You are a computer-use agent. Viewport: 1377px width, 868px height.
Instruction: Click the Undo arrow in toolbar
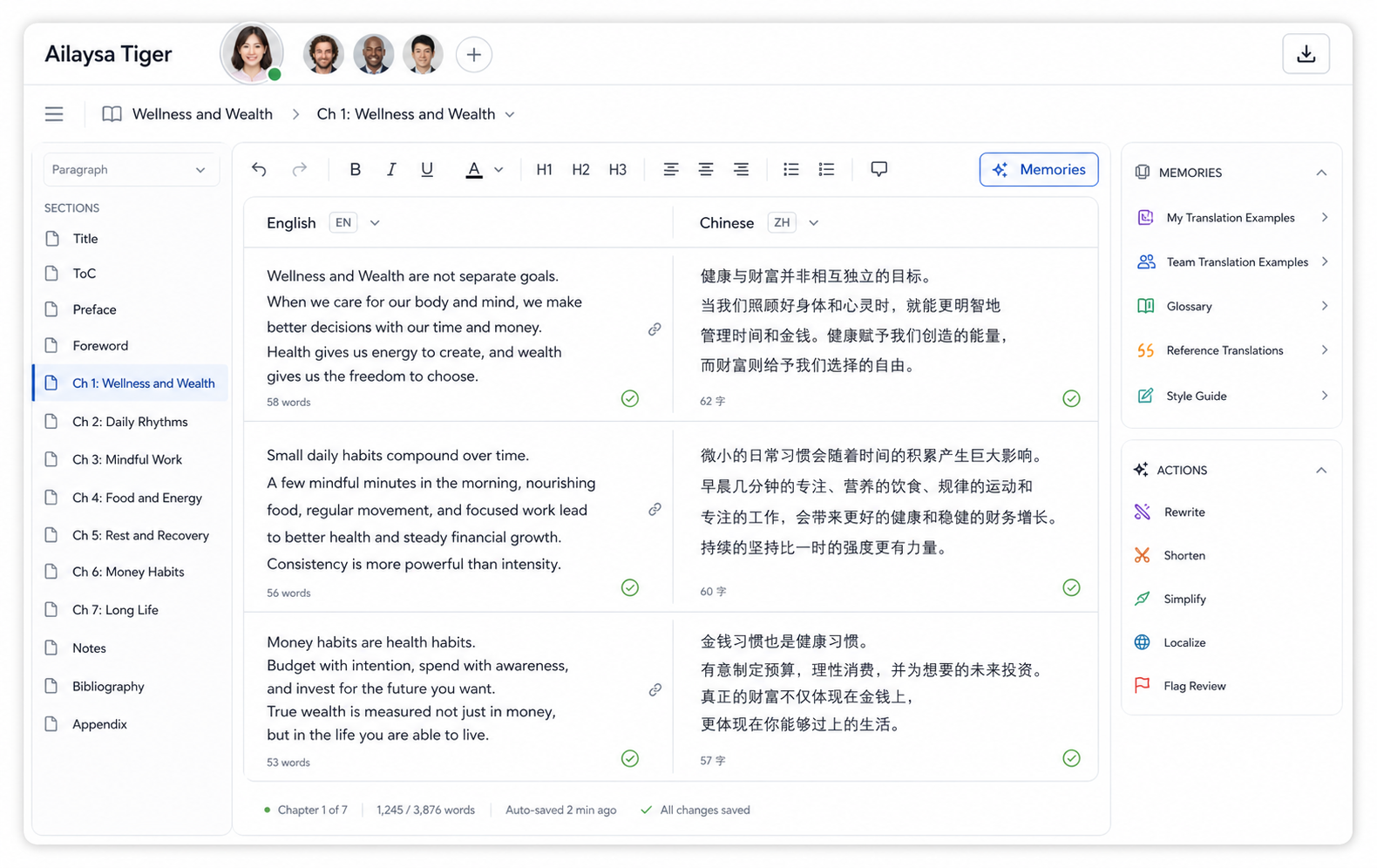point(259,169)
